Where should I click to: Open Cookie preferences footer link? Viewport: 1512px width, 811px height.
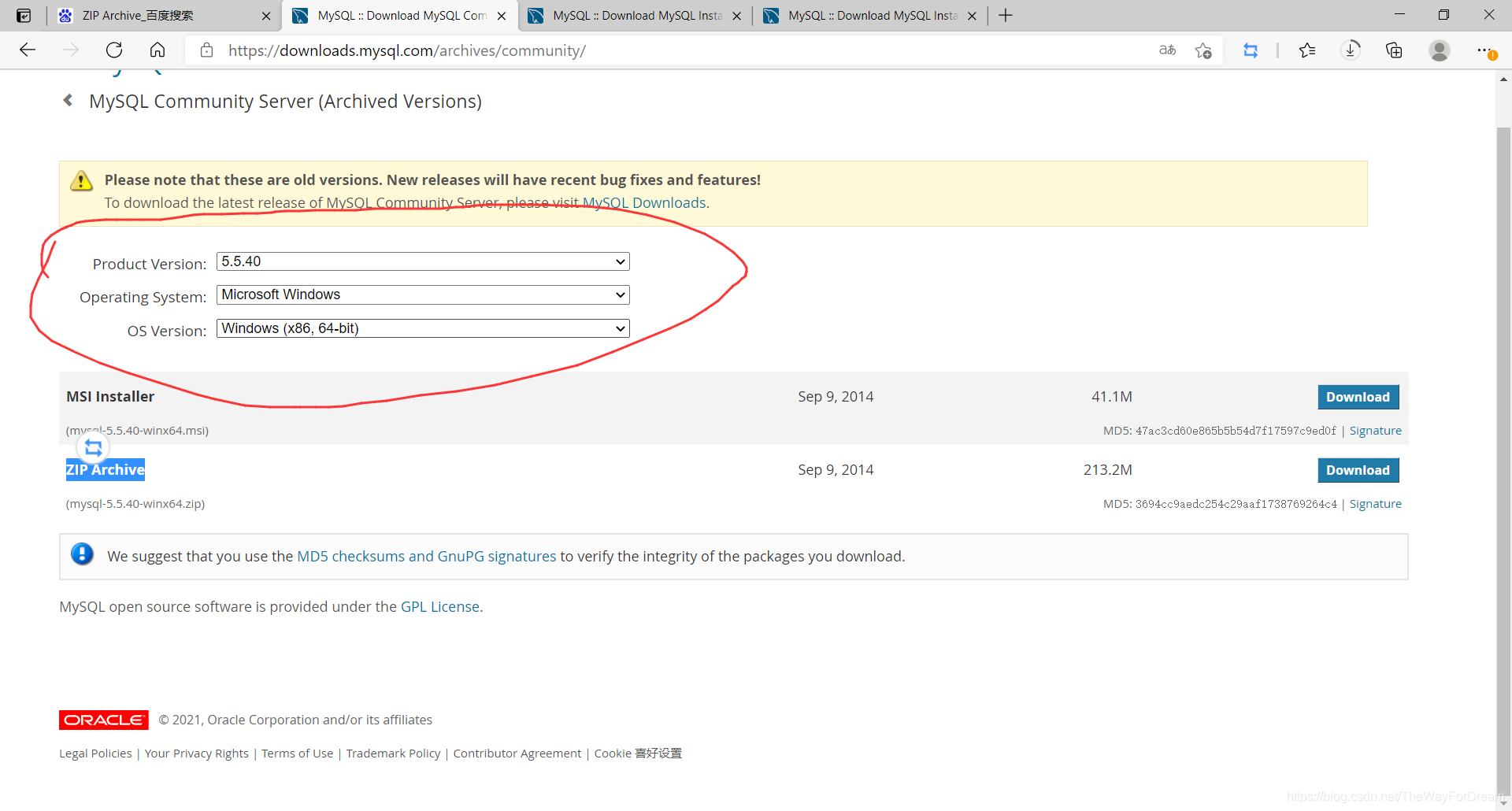coord(638,753)
